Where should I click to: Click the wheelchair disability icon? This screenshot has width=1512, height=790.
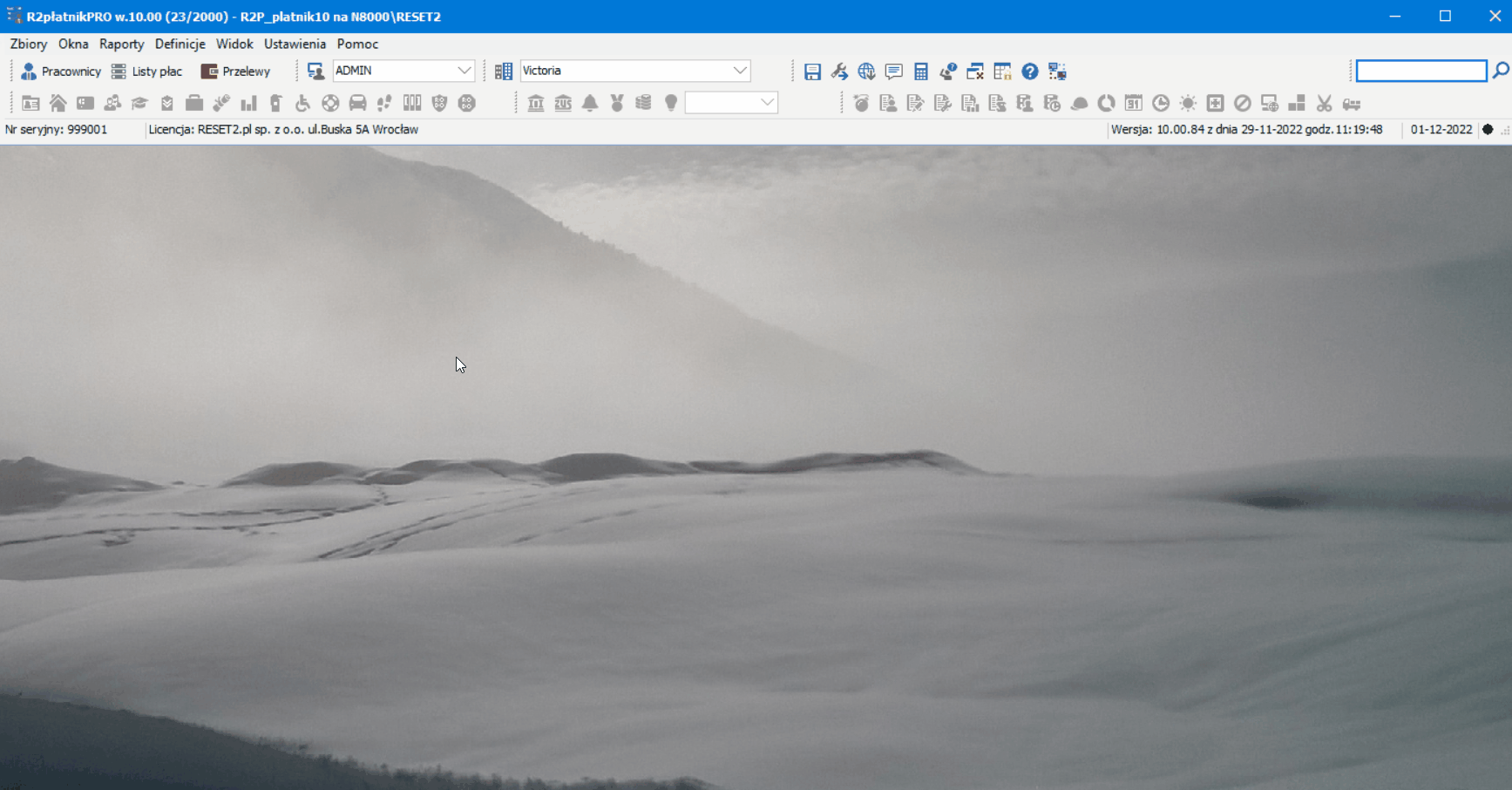point(302,104)
